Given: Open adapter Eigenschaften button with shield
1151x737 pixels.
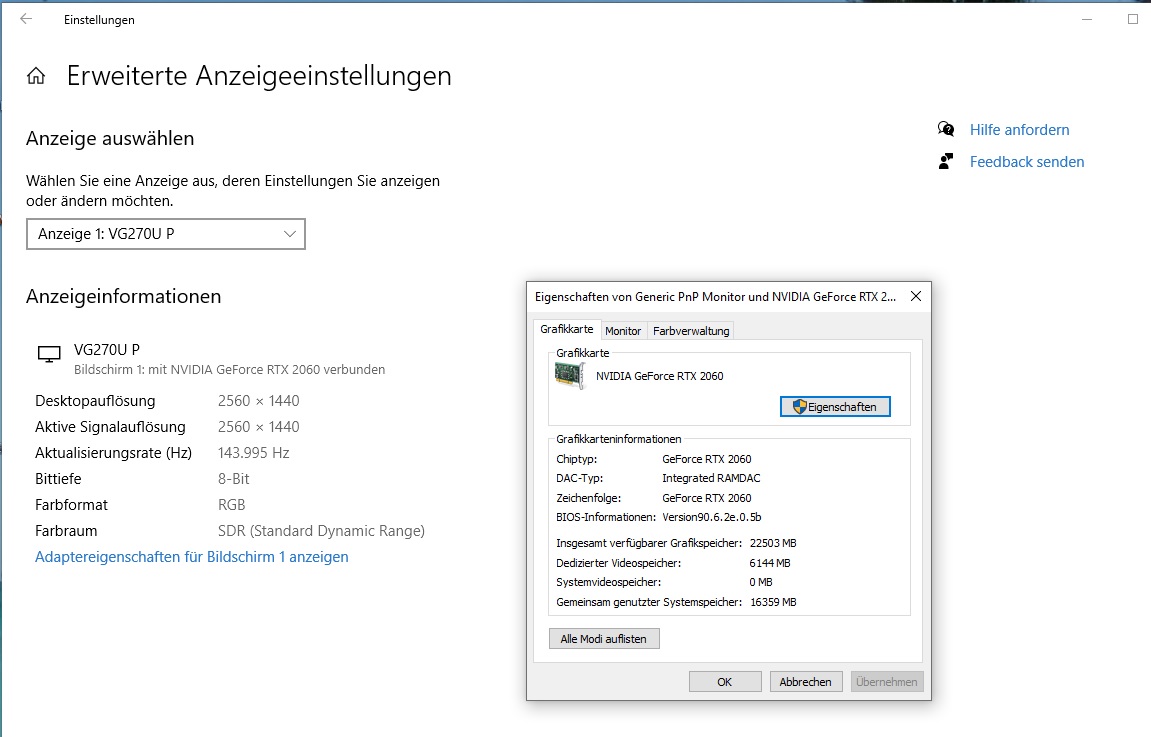Looking at the screenshot, I should point(835,407).
